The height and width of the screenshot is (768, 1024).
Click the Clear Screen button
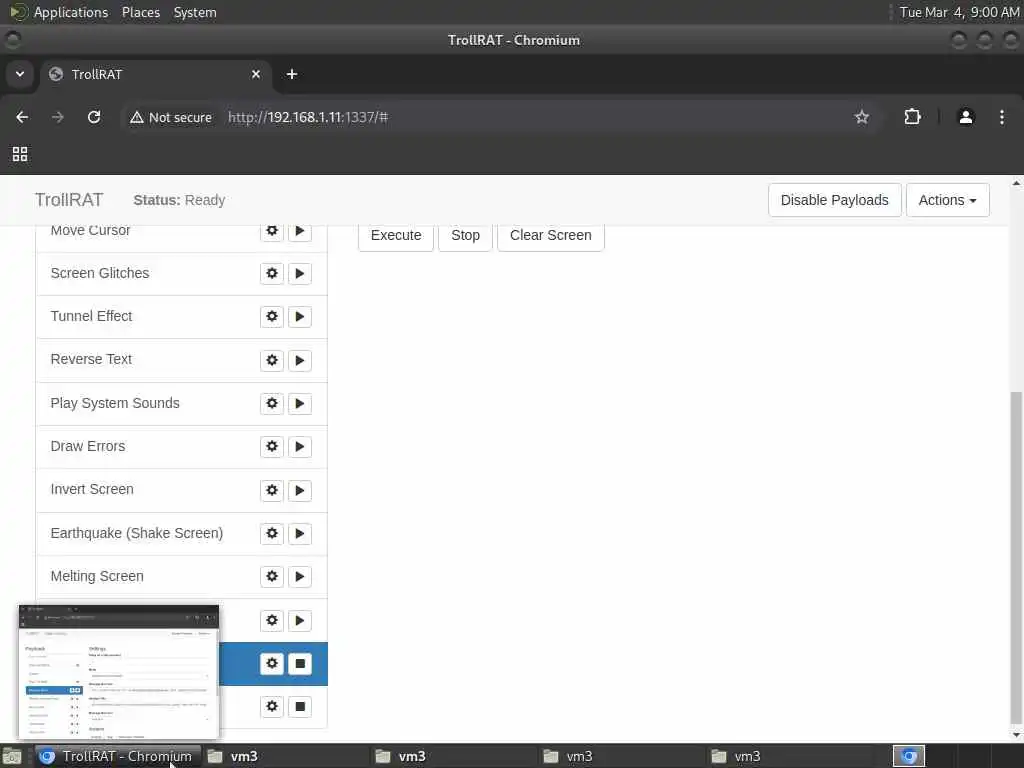pyautogui.click(x=551, y=236)
